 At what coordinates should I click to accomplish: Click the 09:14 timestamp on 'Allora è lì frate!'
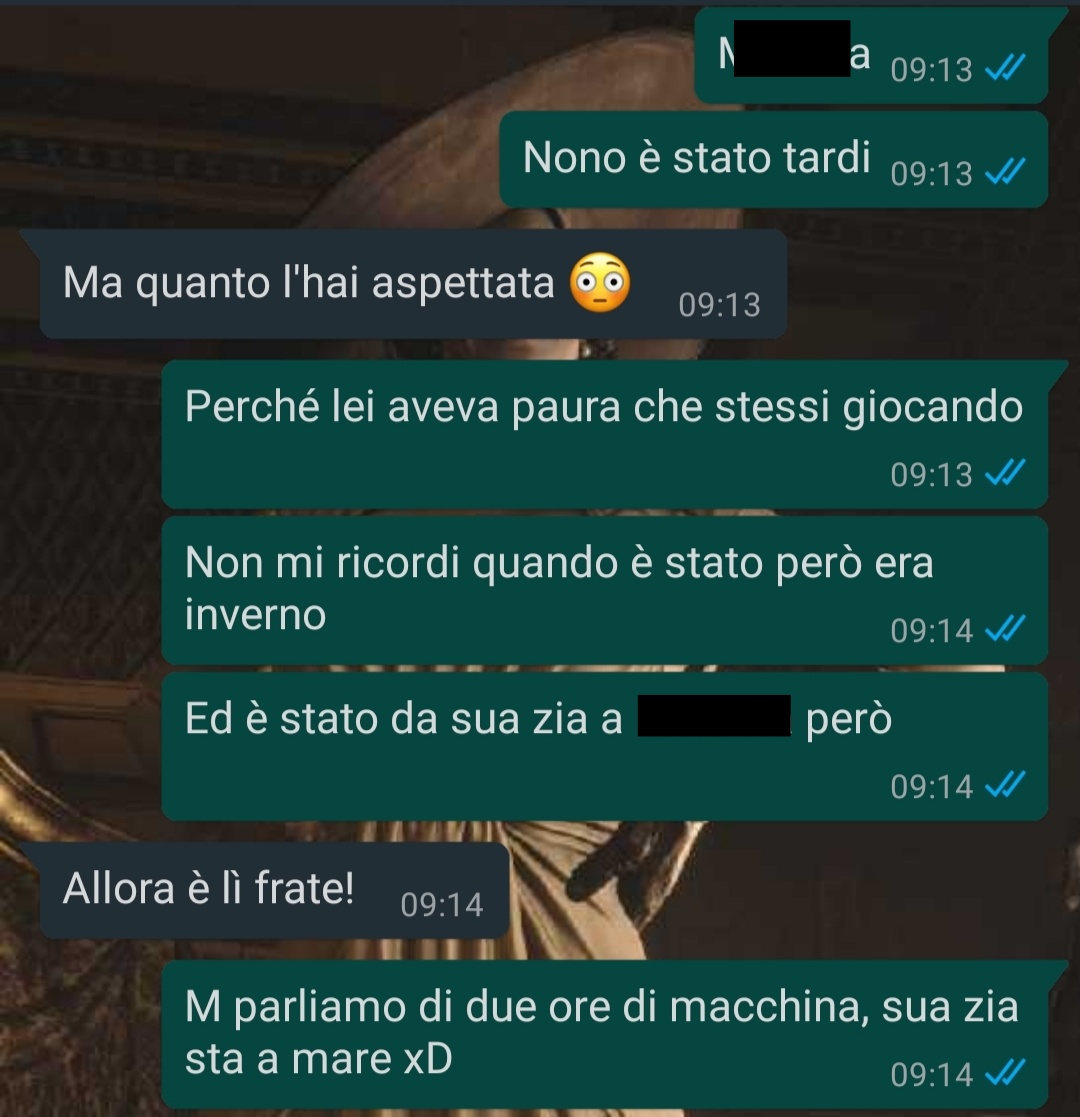click(442, 905)
